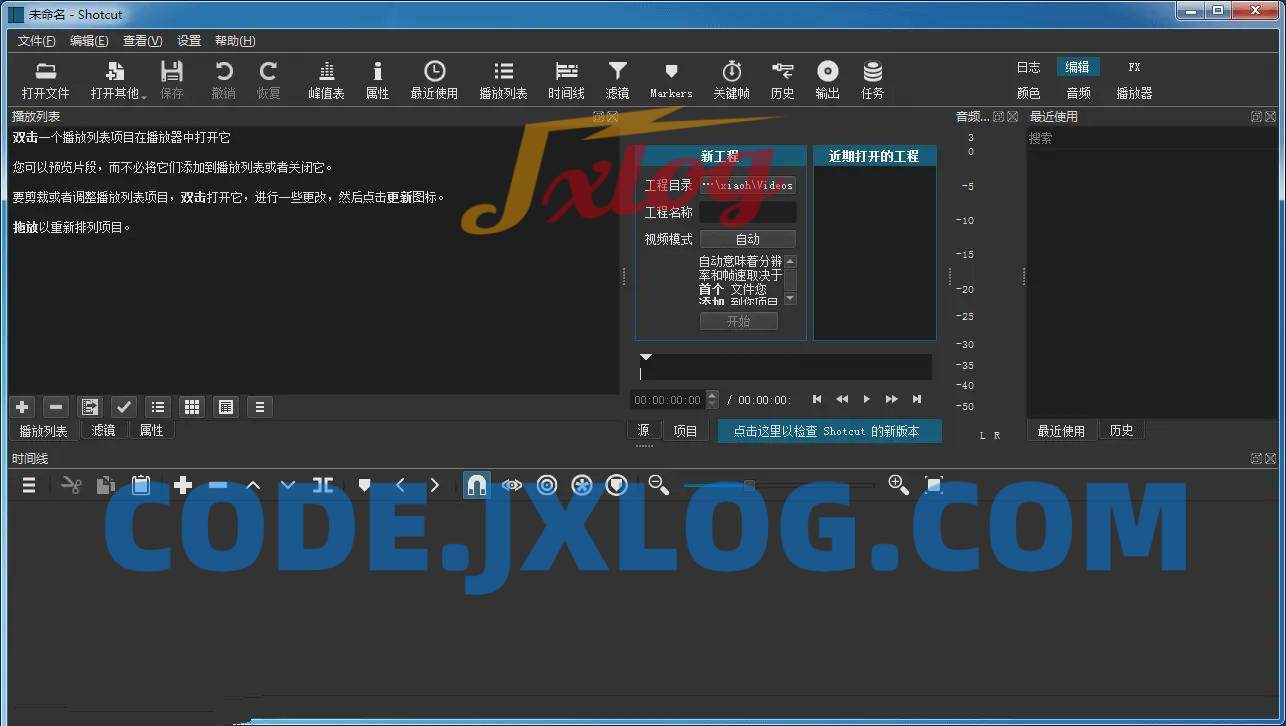The height and width of the screenshot is (726, 1286).
Task: Toggle scrub while dragging eye icon
Action: coord(512,485)
